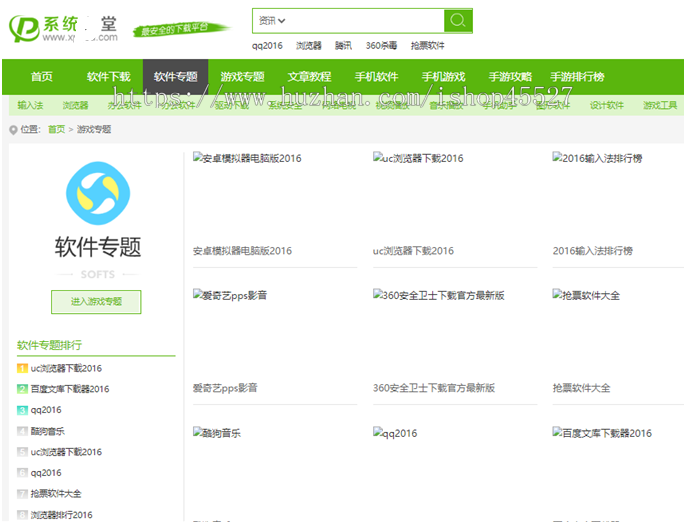Click the 百度文库下载器2016 broken image thumbnail
686x524 pixels.
click(602, 433)
